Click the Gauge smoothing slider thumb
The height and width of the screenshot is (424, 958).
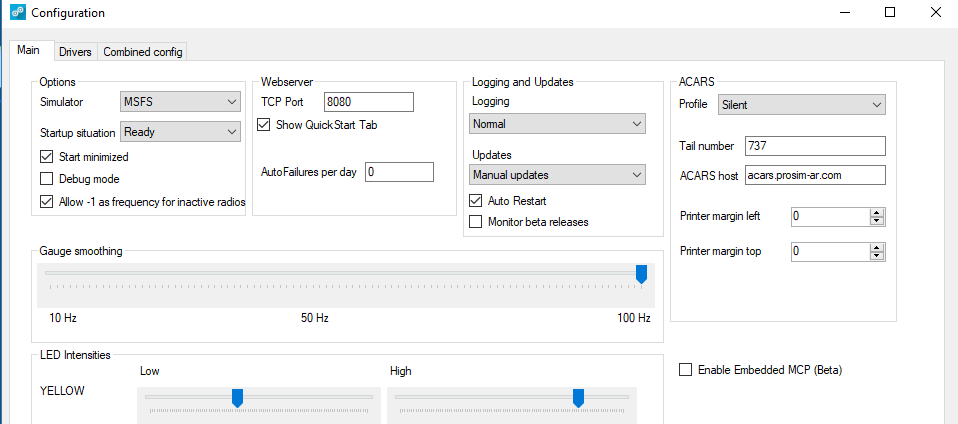pyautogui.click(x=641, y=274)
